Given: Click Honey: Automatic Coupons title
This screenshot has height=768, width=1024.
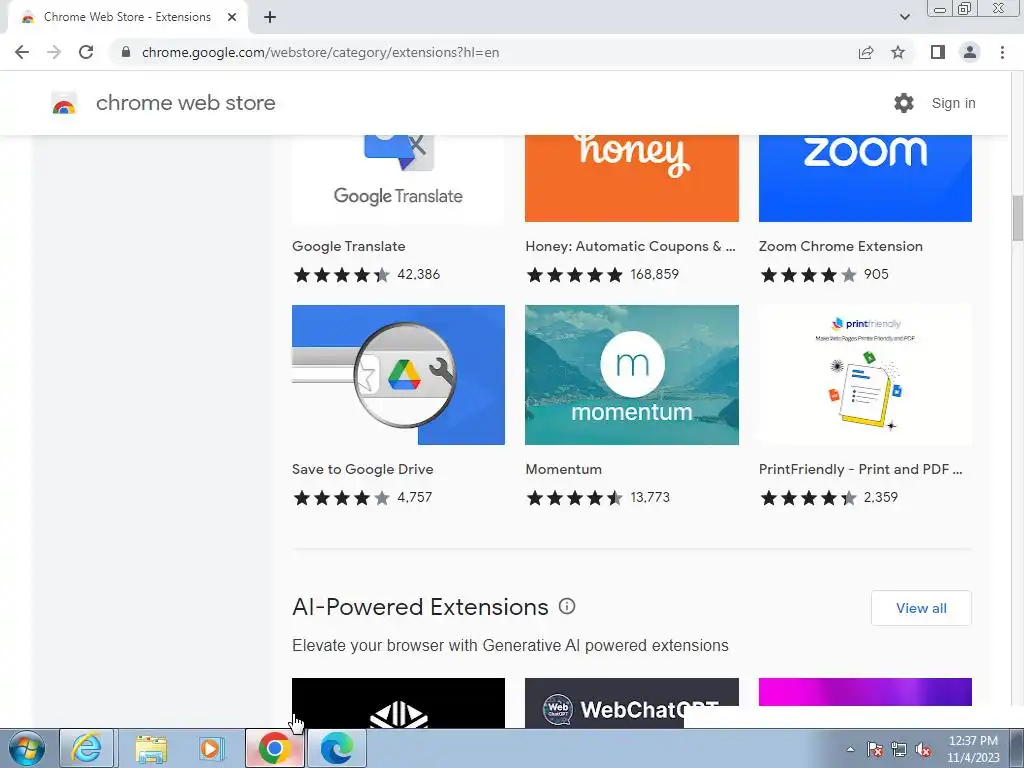Looking at the screenshot, I should pyautogui.click(x=630, y=246).
